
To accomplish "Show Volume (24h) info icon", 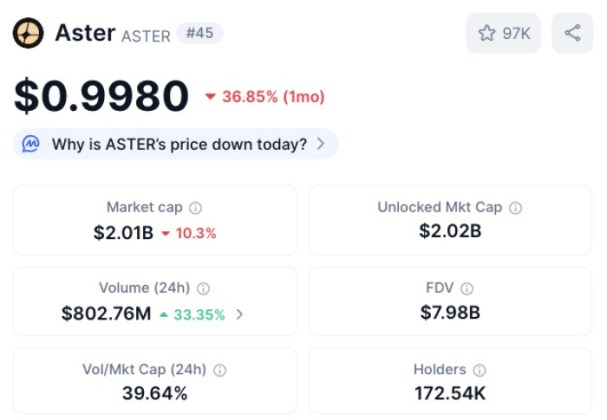I will pos(203,289).
